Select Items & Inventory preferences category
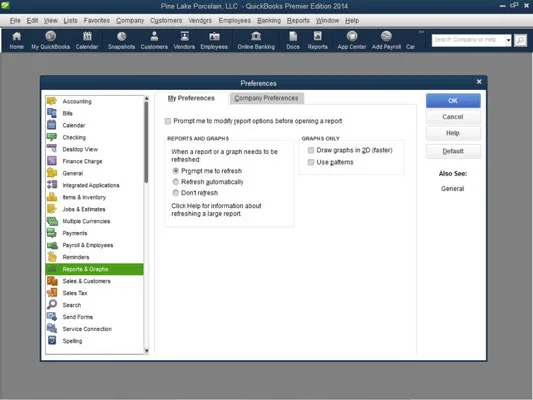This screenshot has height=400, width=533. 94,197
